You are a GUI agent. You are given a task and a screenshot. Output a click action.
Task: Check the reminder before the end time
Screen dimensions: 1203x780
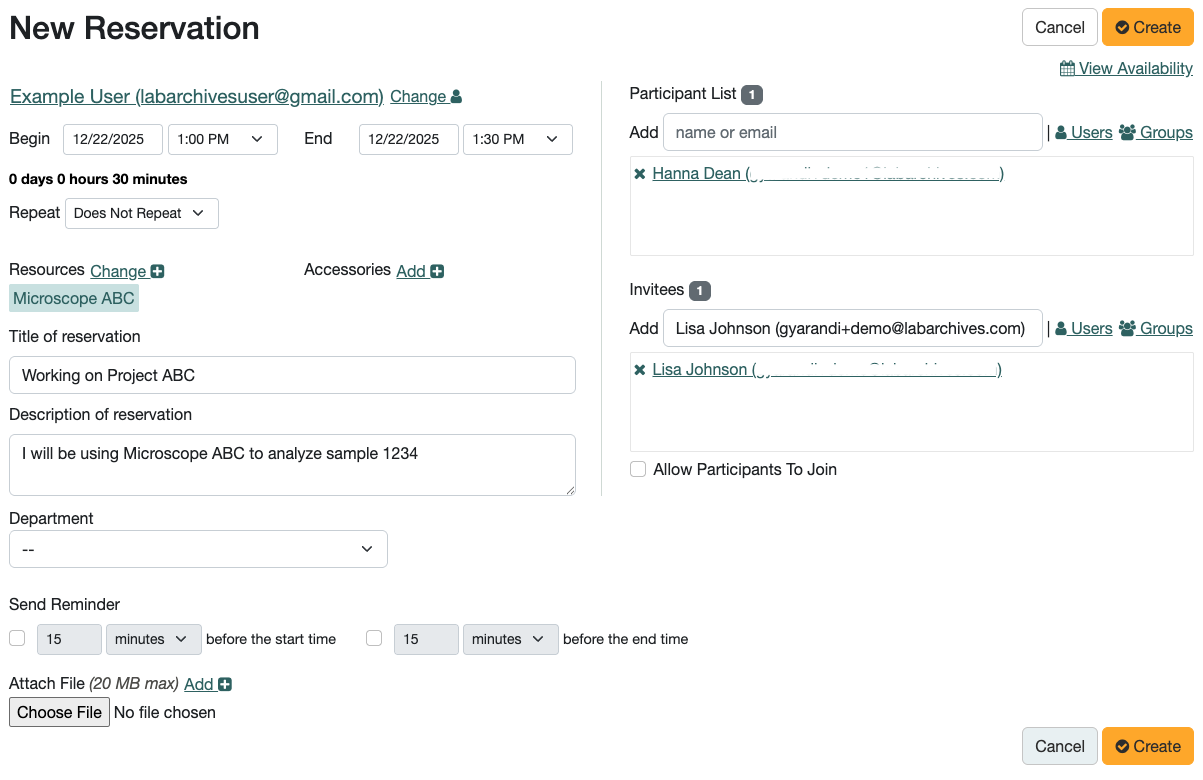(374, 639)
